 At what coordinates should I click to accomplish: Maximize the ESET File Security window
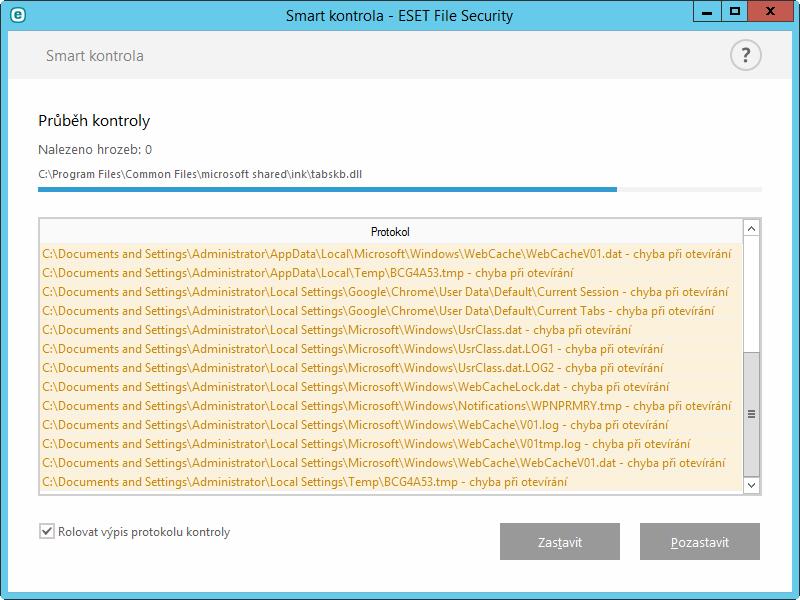pos(734,12)
